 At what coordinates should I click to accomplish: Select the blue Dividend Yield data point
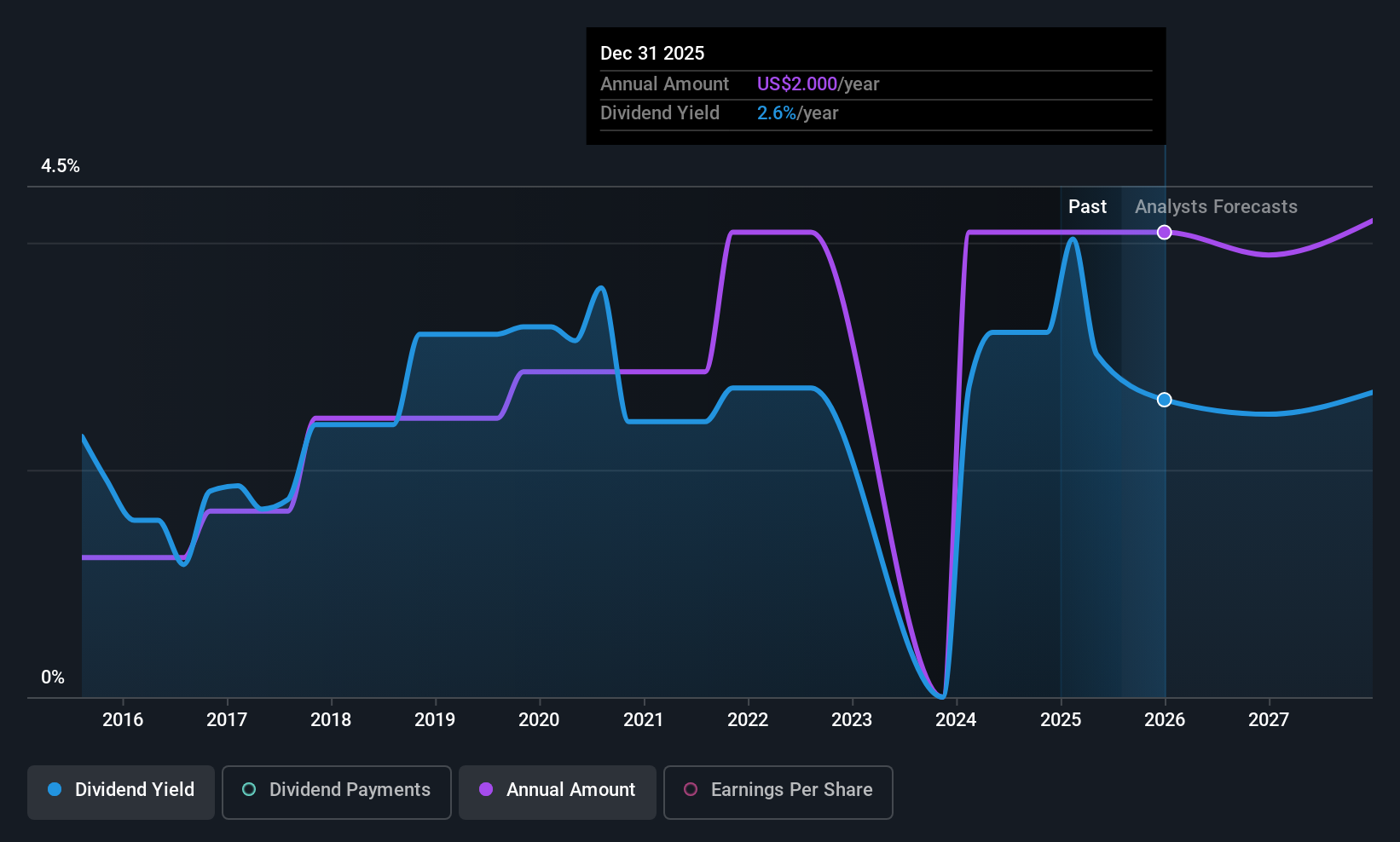click(1164, 400)
